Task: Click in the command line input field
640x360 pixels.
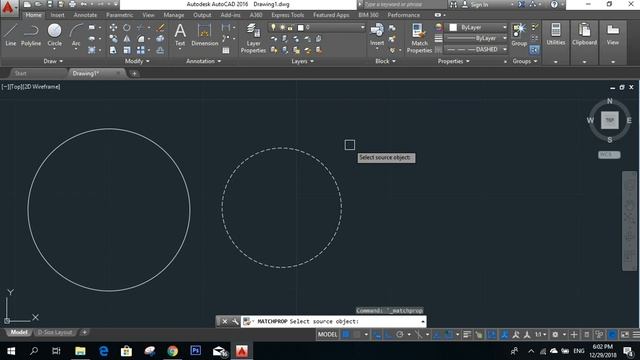Action: tap(333, 322)
